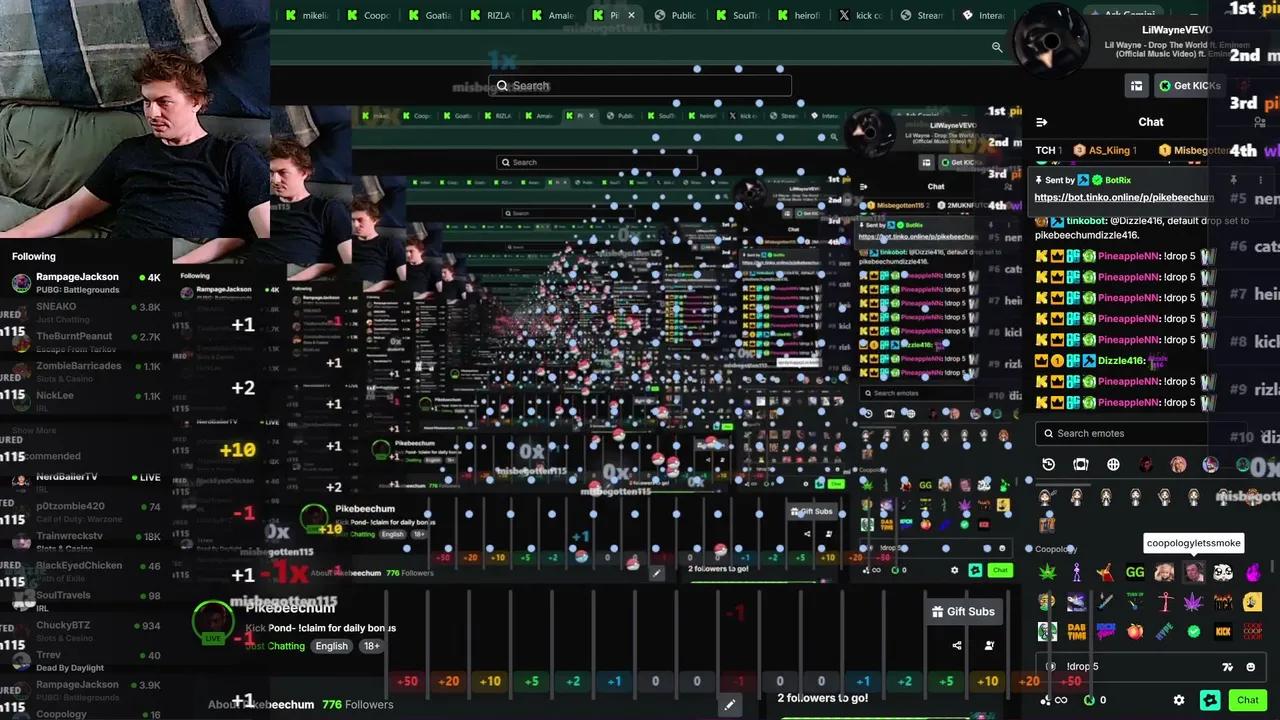The image size is (1280, 720).
Task: Pick the HYPE emote
Action: coord(1164,631)
